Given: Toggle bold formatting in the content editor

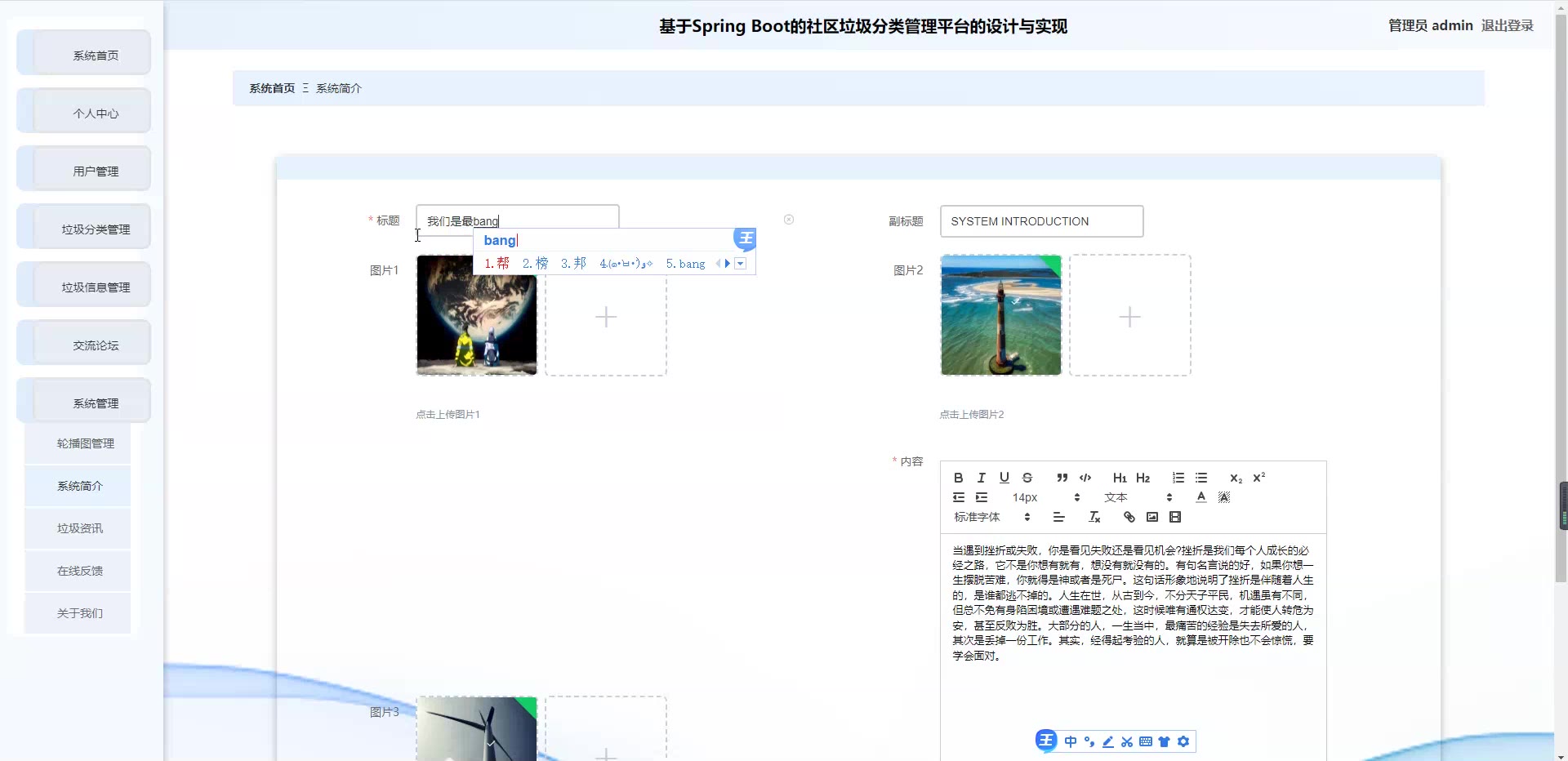Looking at the screenshot, I should [x=958, y=478].
